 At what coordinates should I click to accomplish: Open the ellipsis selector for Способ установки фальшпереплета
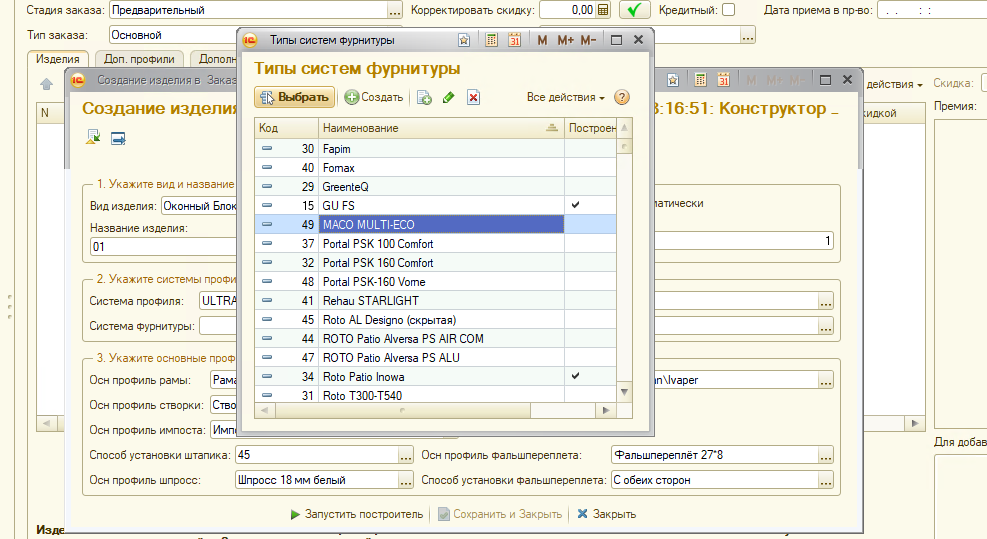coord(826,480)
